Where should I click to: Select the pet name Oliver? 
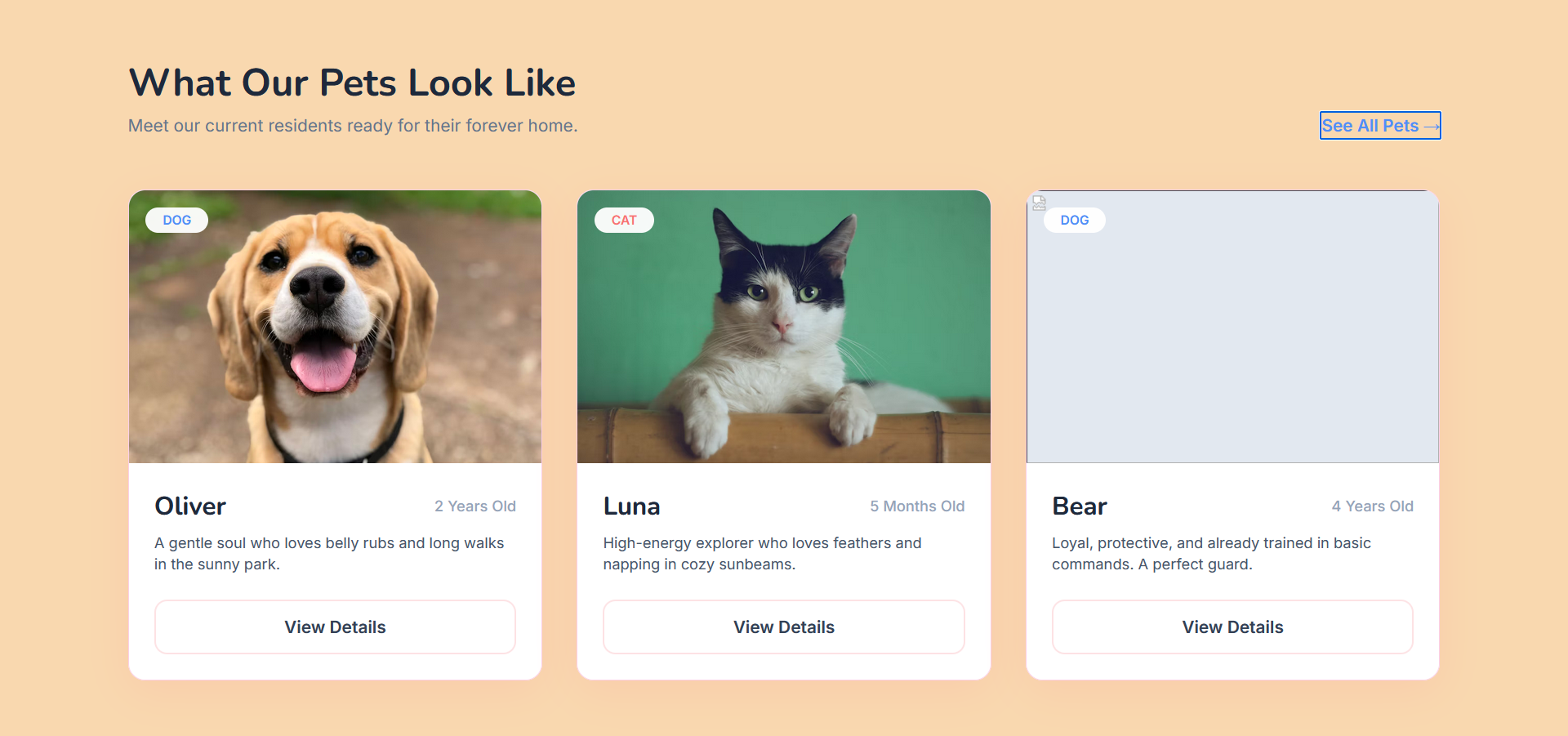pyautogui.click(x=189, y=506)
